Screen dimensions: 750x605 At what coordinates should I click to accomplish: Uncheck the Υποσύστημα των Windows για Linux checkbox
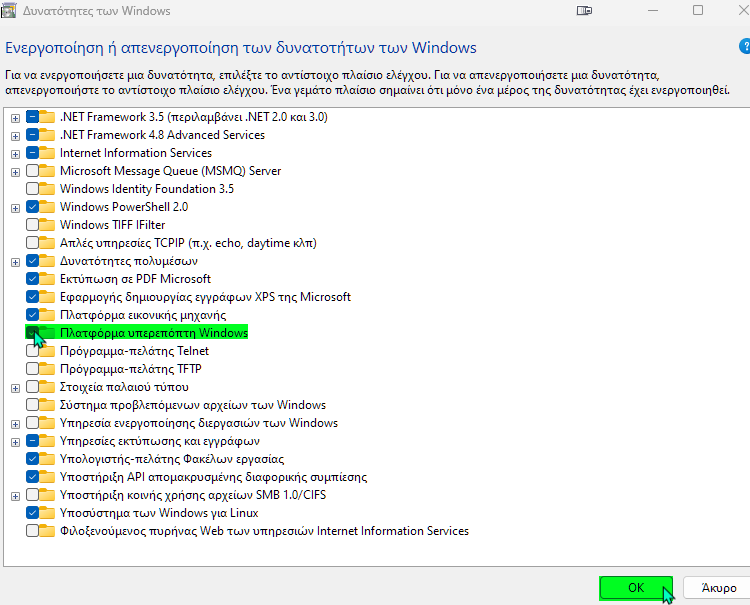[x=33, y=513]
